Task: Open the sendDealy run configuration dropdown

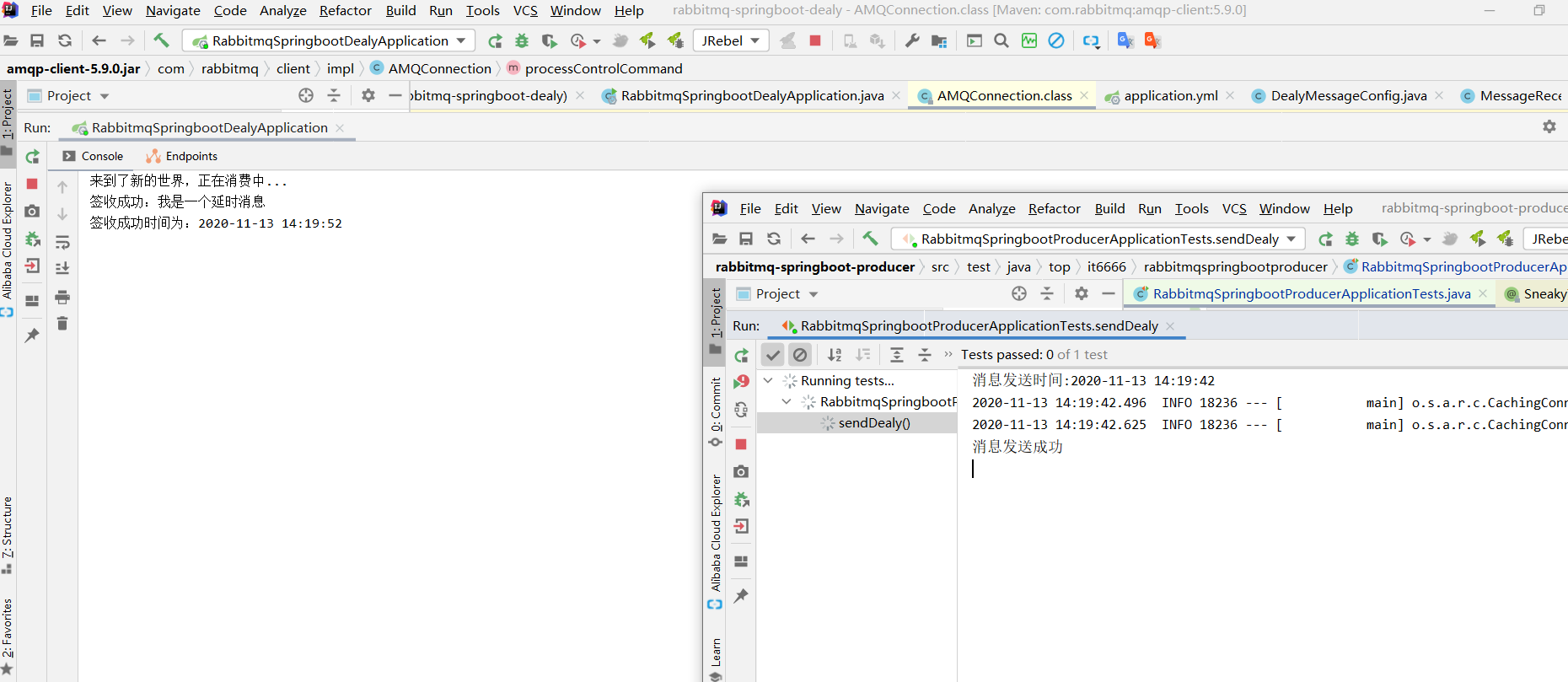Action: [1098, 239]
